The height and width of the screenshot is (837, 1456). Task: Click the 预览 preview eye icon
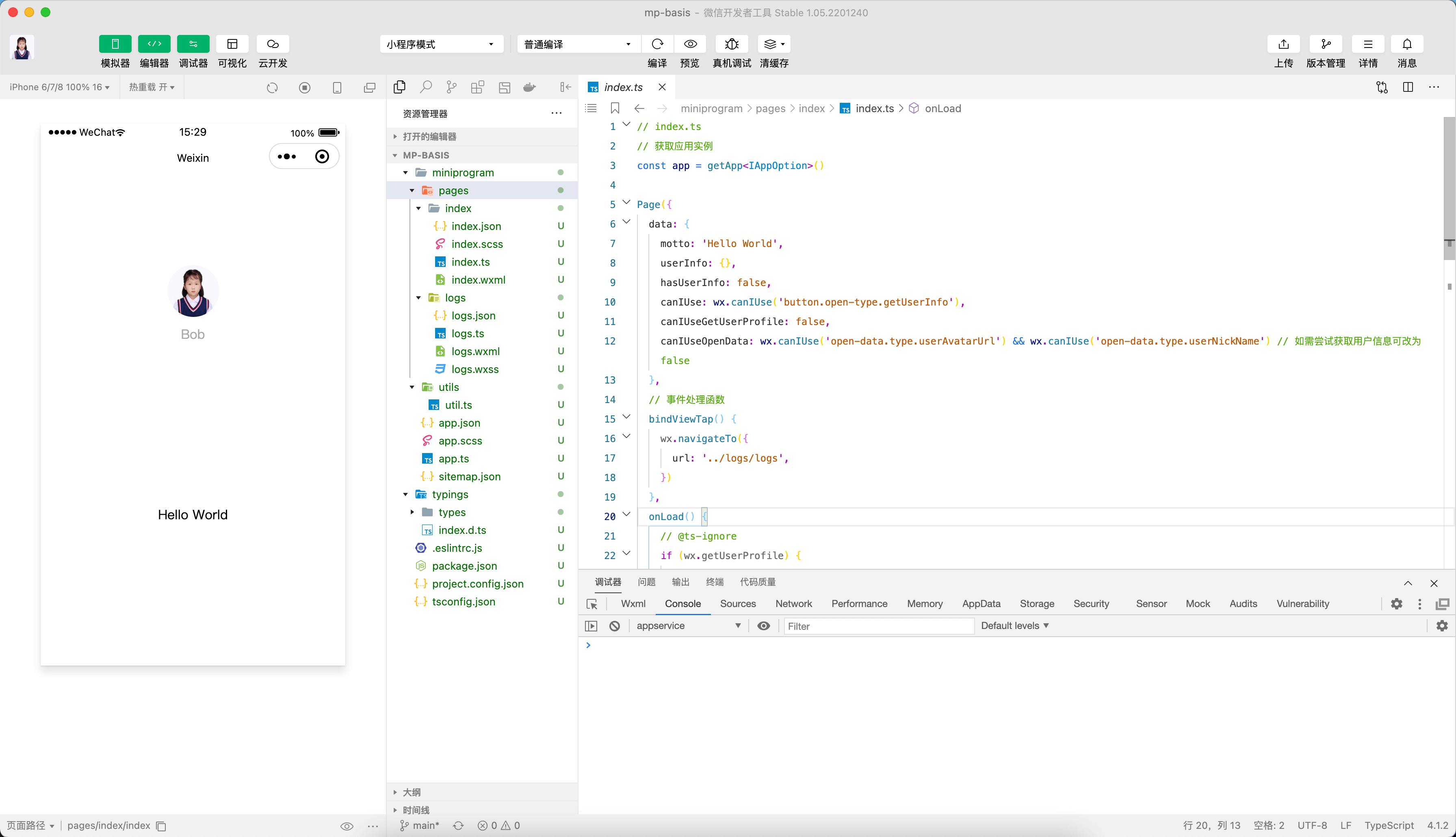690,44
